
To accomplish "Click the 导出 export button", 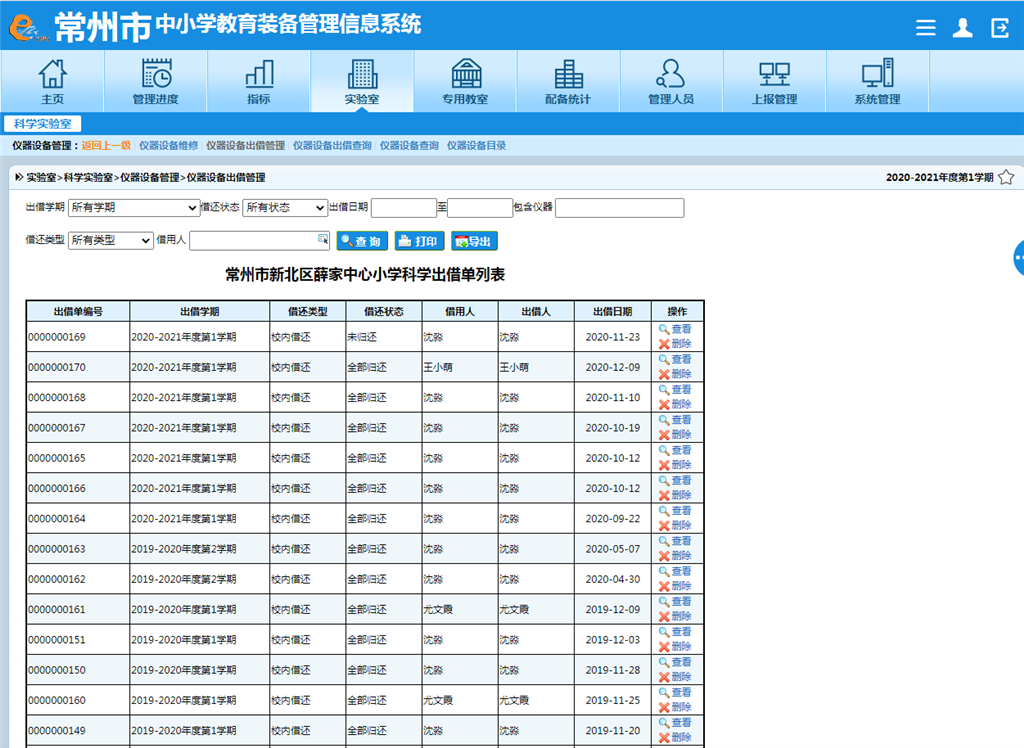I will [x=474, y=241].
